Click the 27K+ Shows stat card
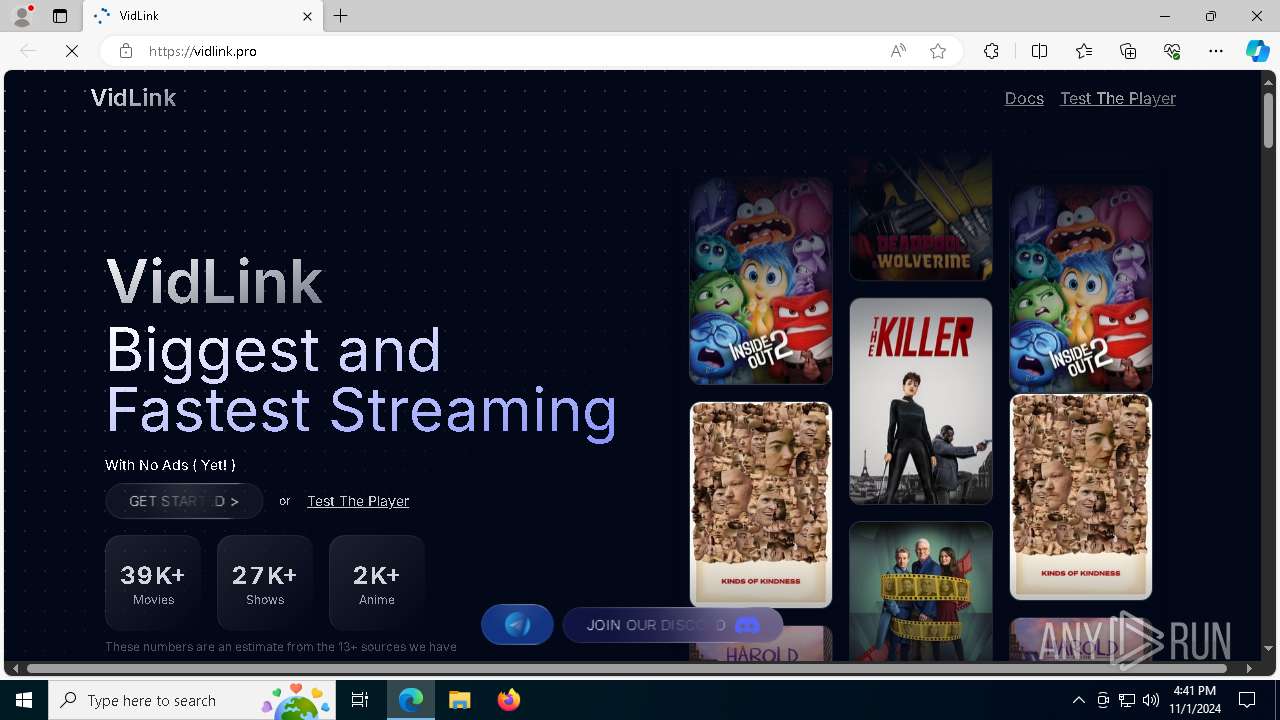 click(x=265, y=583)
